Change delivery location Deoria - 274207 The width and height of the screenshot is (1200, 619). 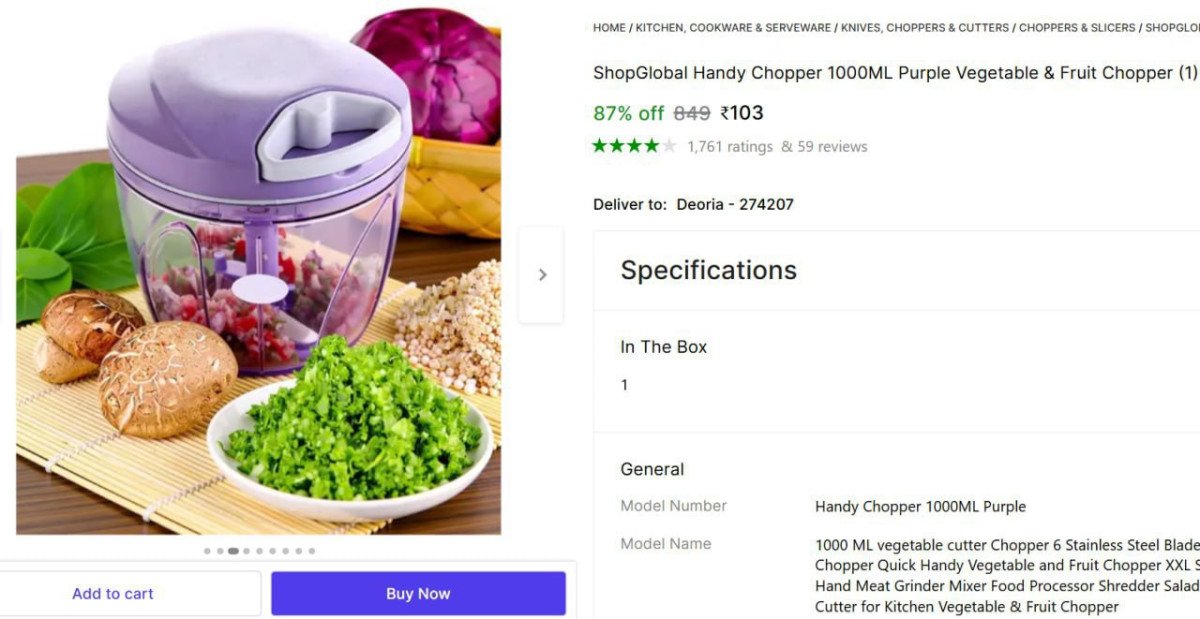pyautogui.click(x=735, y=204)
